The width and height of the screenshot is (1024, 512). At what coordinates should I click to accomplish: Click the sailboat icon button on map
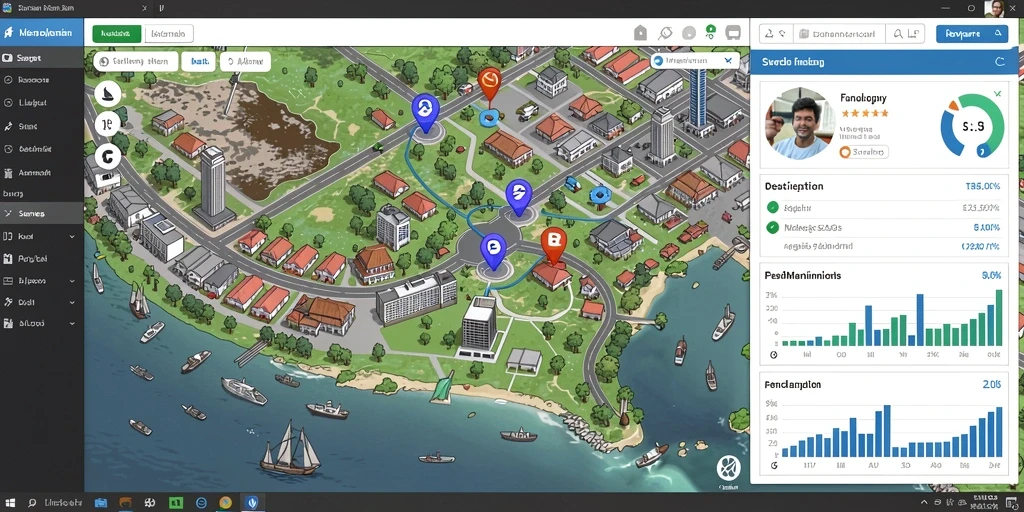click(x=108, y=93)
